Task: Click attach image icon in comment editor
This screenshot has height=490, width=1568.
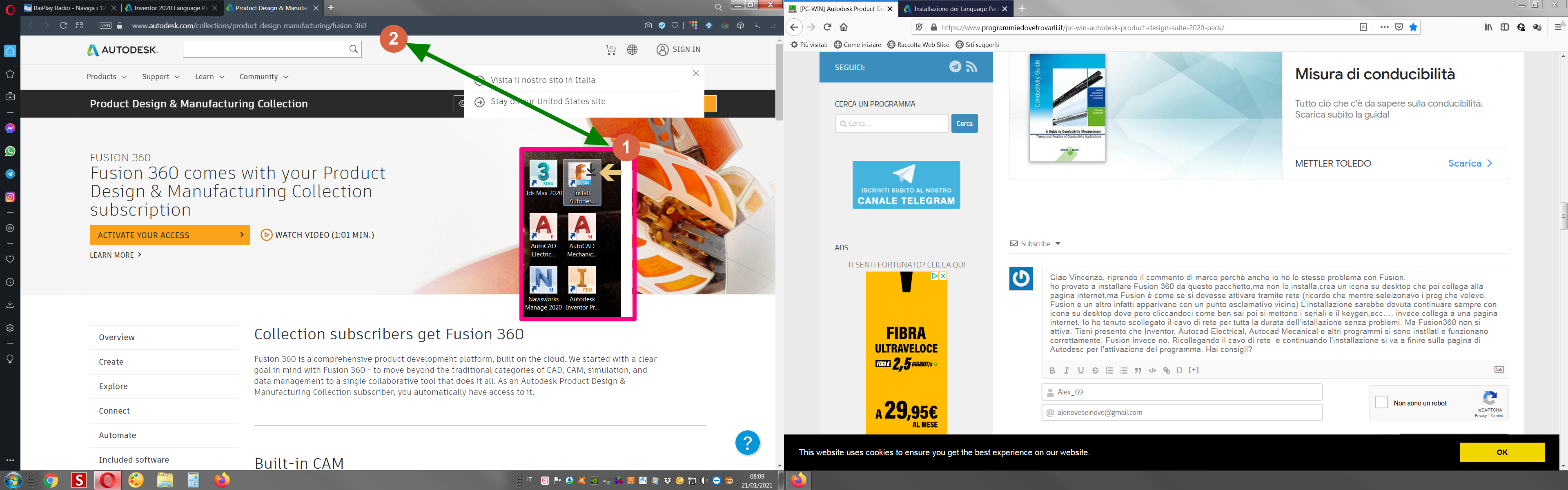Action: pos(1499,370)
